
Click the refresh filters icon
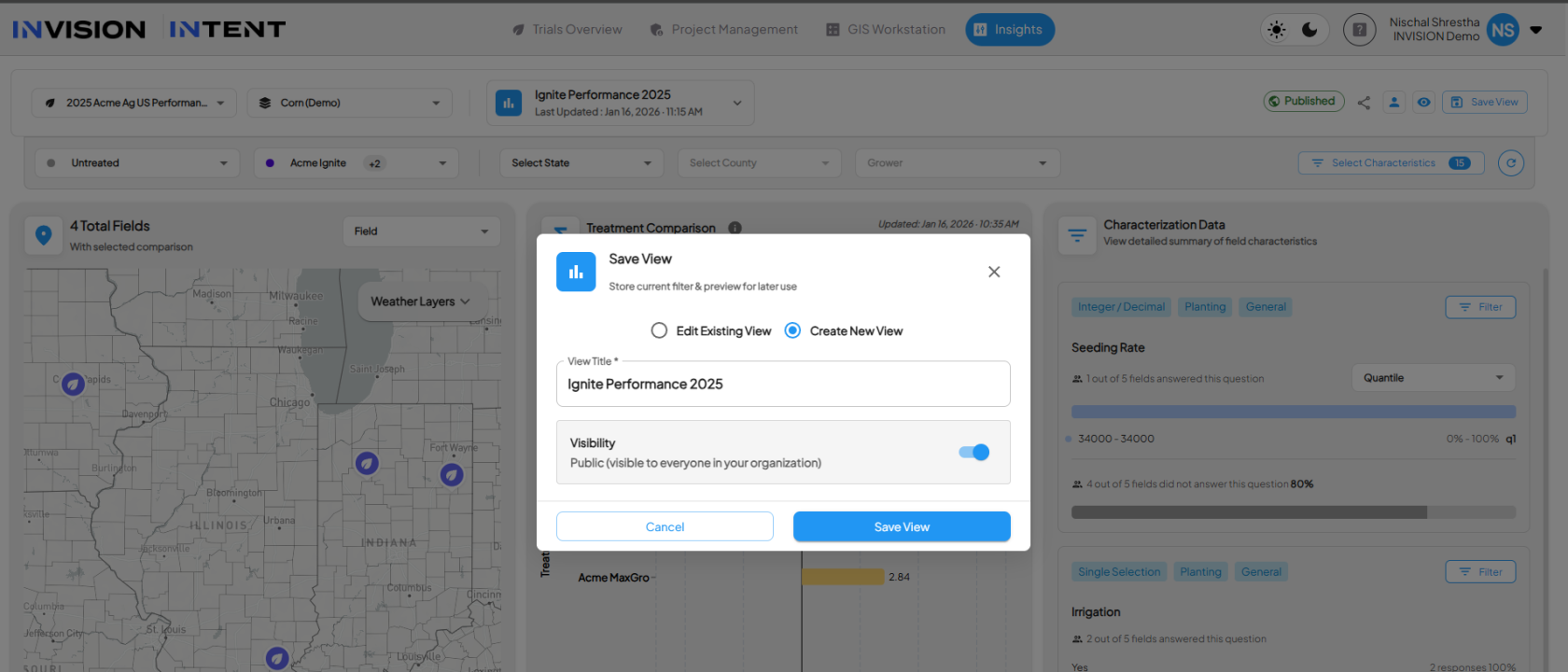point(1510,163)
